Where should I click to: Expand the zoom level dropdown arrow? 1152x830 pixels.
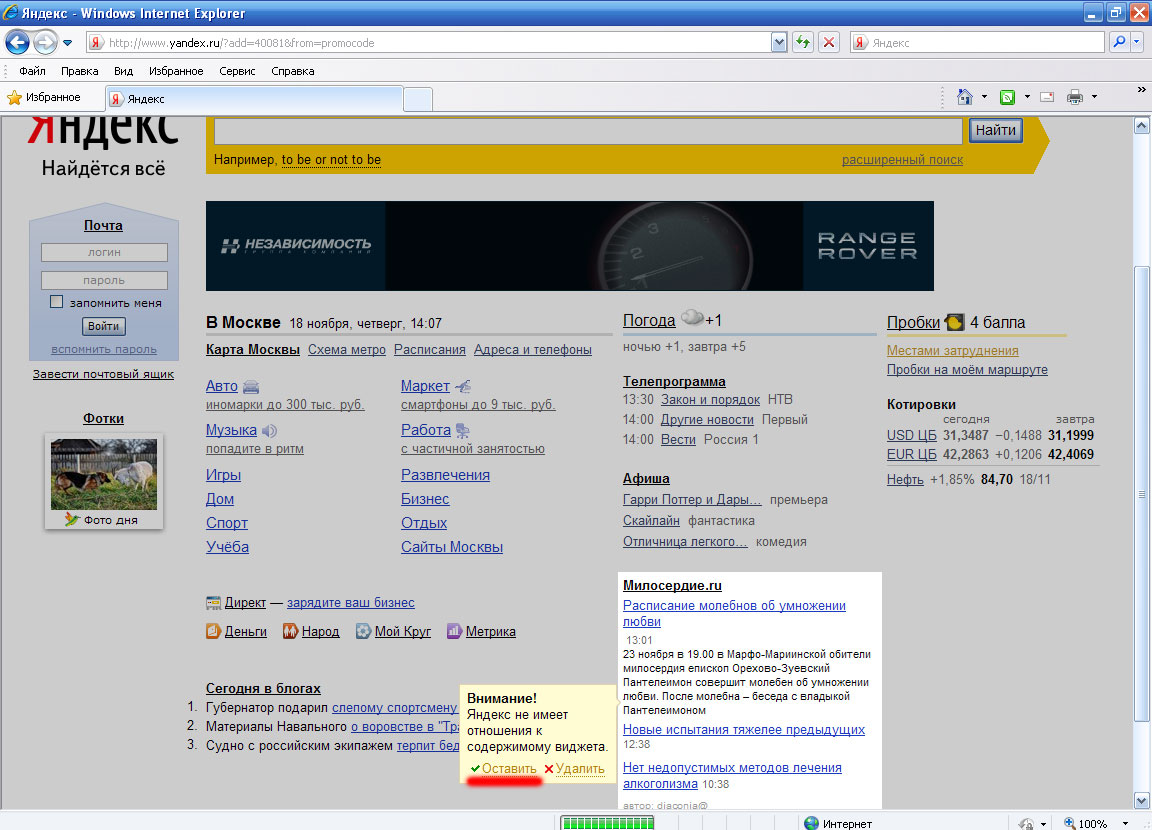click(x=1125, y=823)
